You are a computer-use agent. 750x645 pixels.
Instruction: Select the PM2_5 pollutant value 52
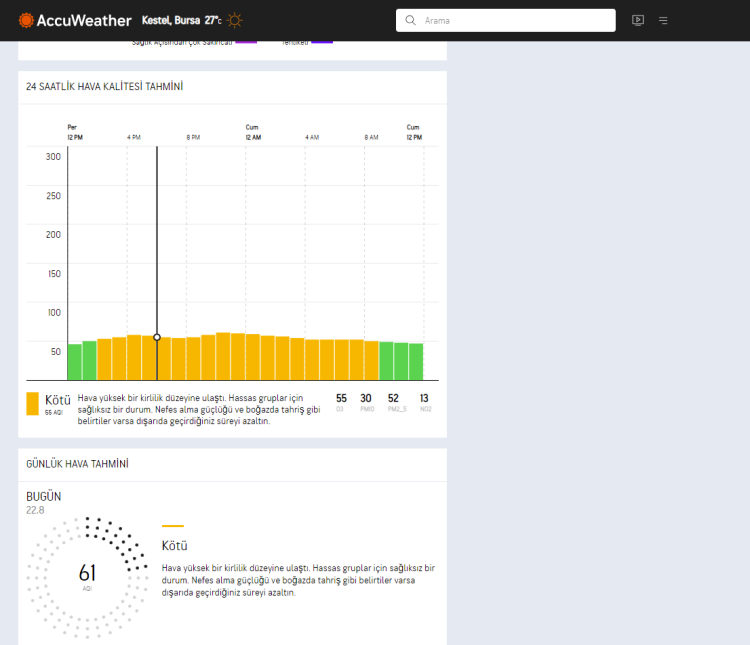point(393,399)
